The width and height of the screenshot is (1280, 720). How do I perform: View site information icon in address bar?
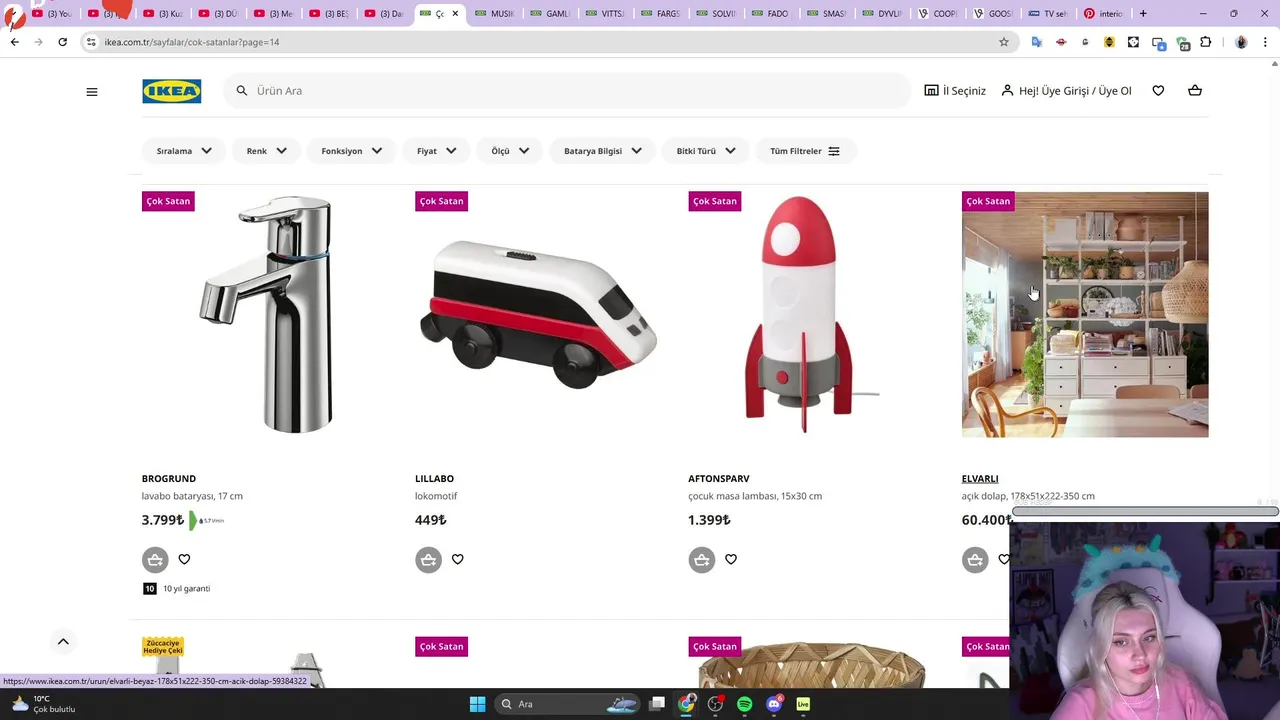click(91, 42)
